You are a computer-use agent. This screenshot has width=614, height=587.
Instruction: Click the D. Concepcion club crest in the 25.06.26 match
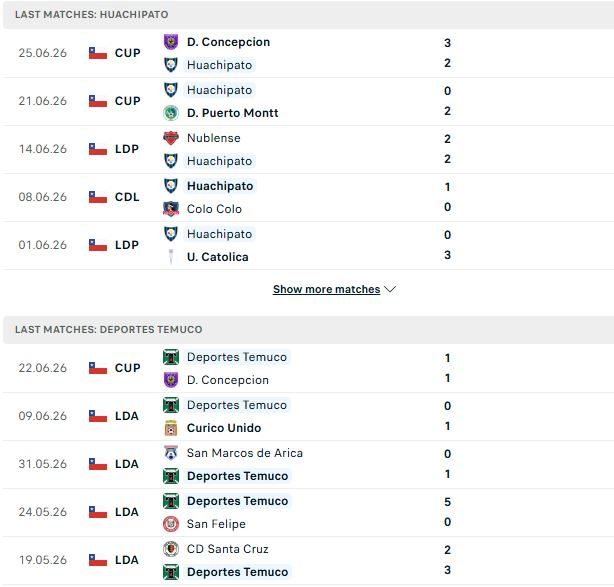pos(171,42)
